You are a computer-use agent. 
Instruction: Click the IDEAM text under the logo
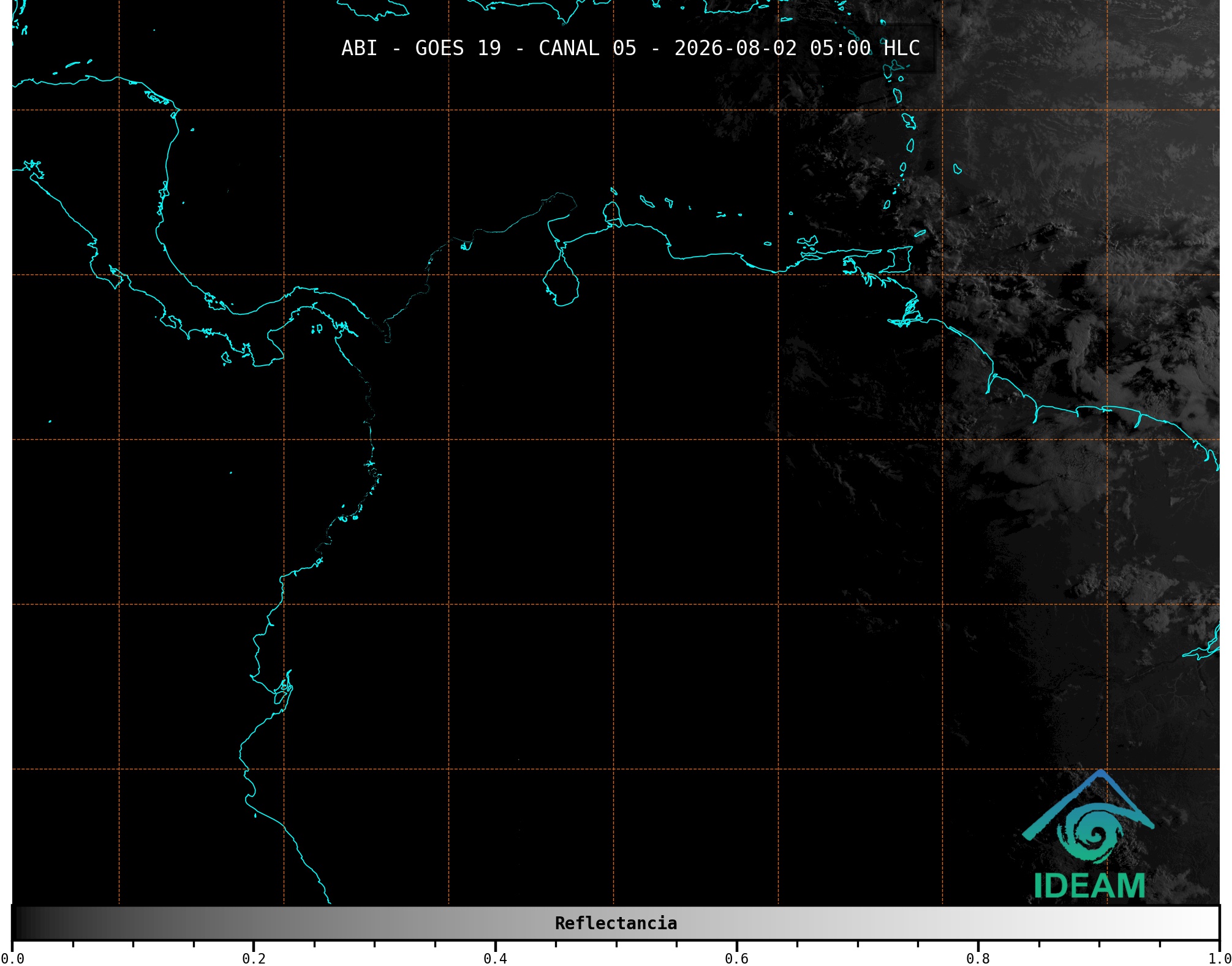(1089, 886)
